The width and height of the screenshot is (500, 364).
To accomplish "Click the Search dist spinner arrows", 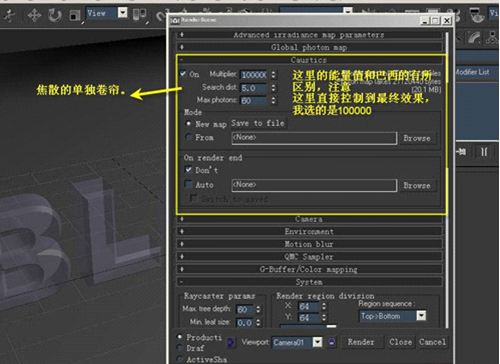I will click(x=273, y=88).
